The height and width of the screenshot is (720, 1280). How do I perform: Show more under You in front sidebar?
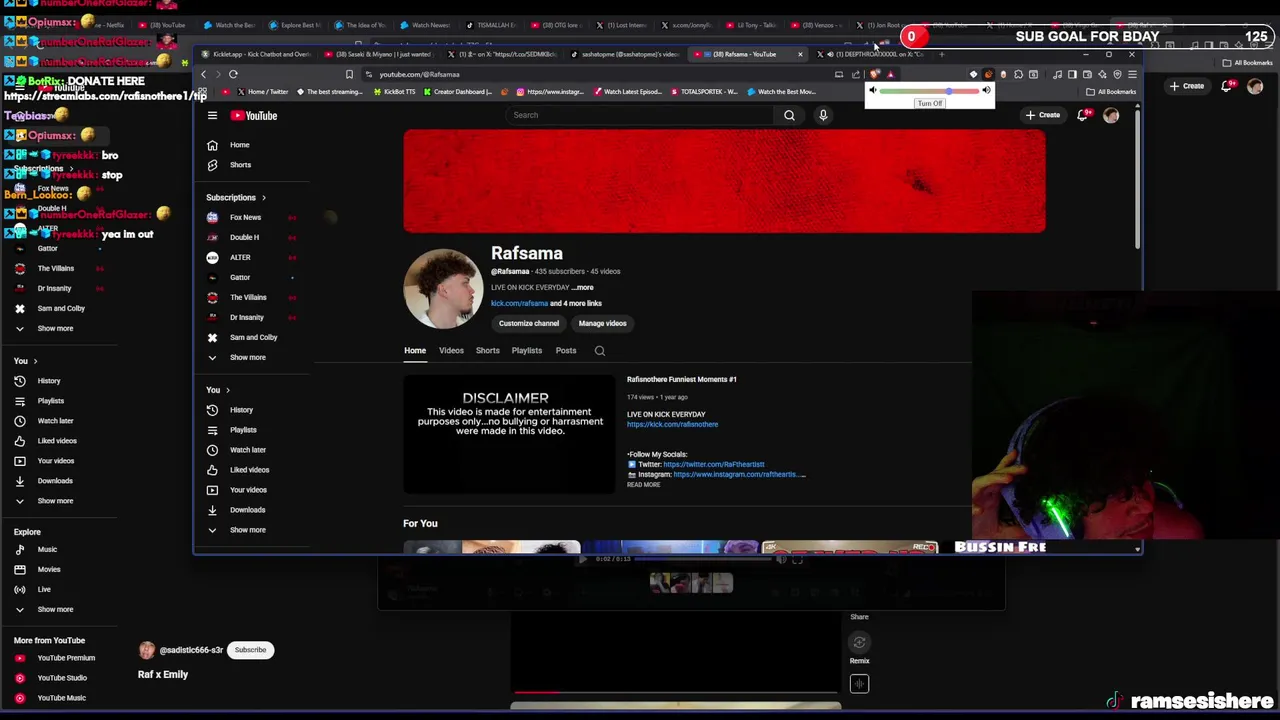248,530
